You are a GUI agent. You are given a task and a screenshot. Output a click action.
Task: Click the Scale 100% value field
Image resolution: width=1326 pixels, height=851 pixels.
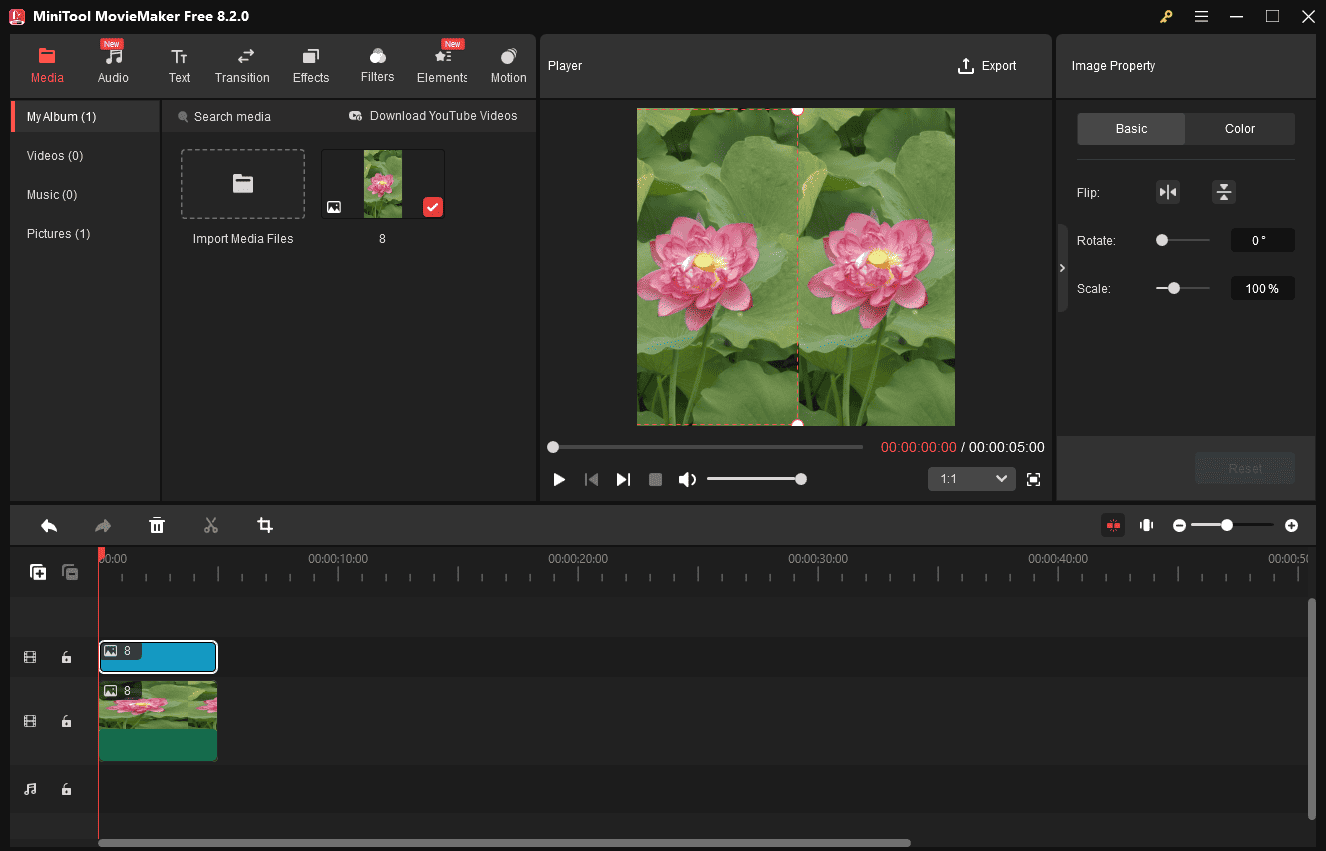pos(1263,288)
